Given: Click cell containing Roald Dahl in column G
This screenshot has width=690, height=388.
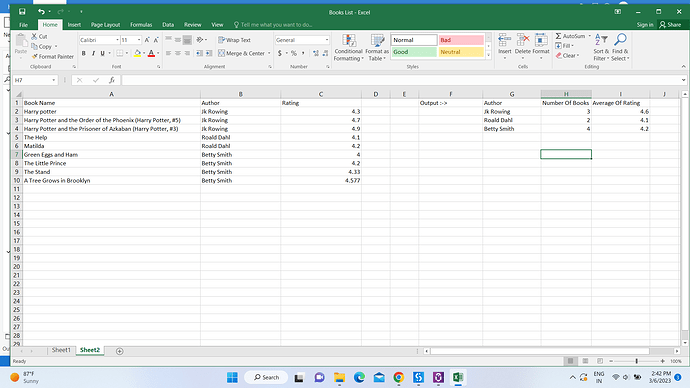Looking at the screenshot, I should tap(511, 120).
